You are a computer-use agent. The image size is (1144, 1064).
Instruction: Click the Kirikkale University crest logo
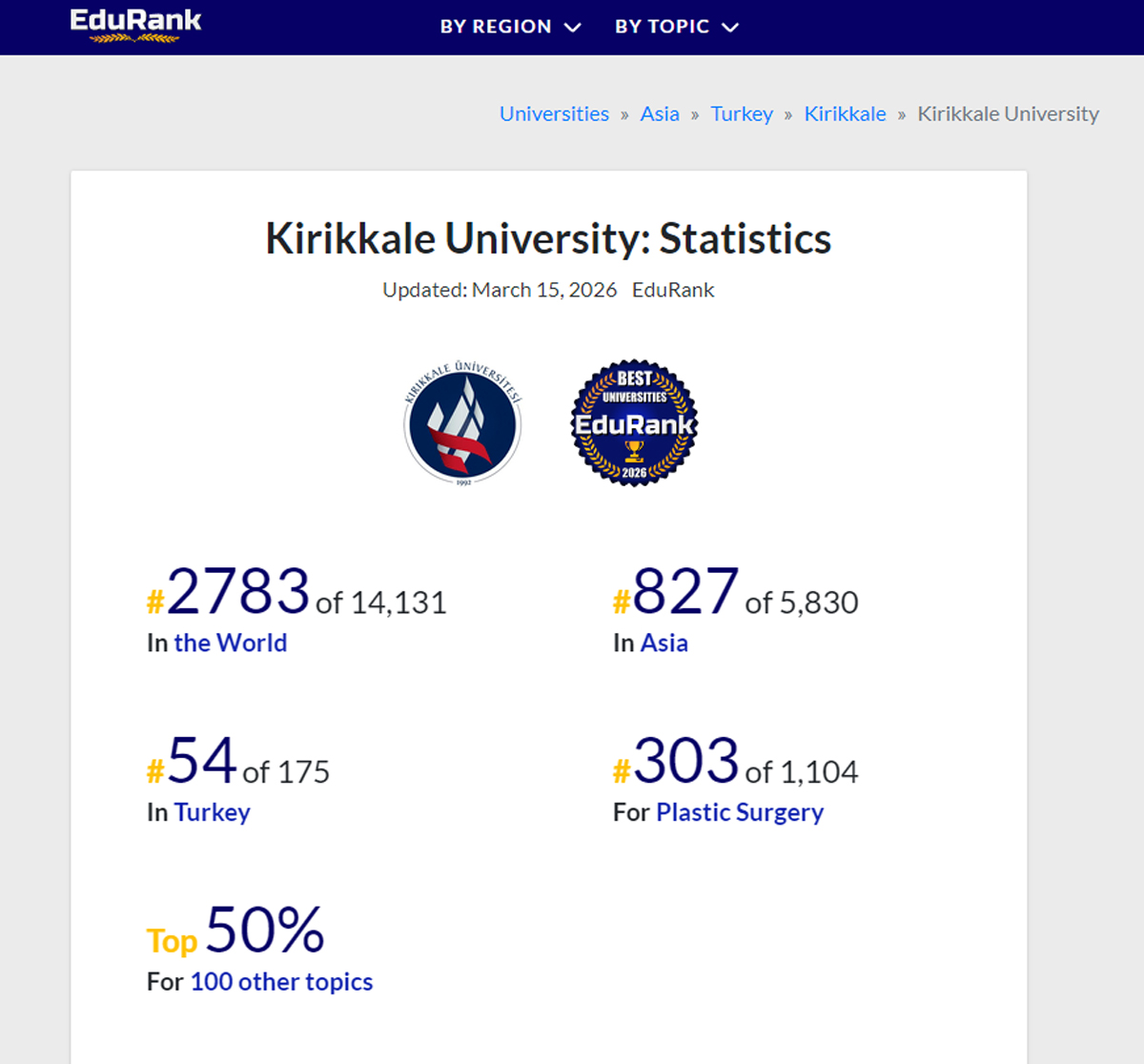coord(463,423)
